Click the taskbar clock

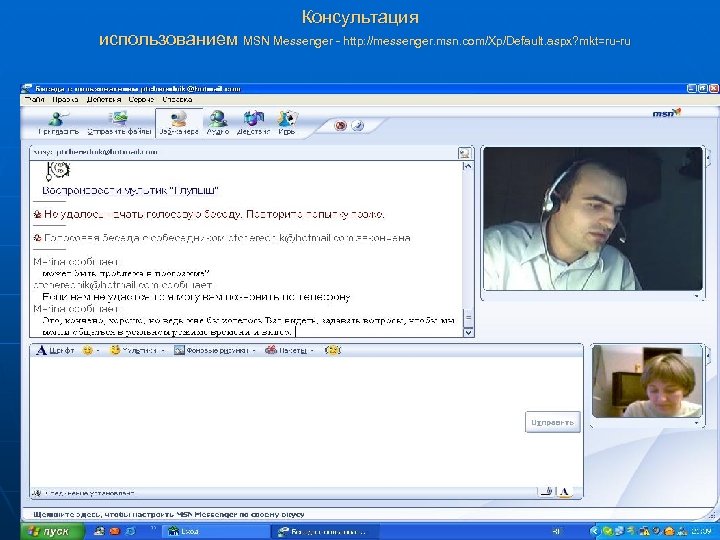pyautogui.click(x=700, y=532)
